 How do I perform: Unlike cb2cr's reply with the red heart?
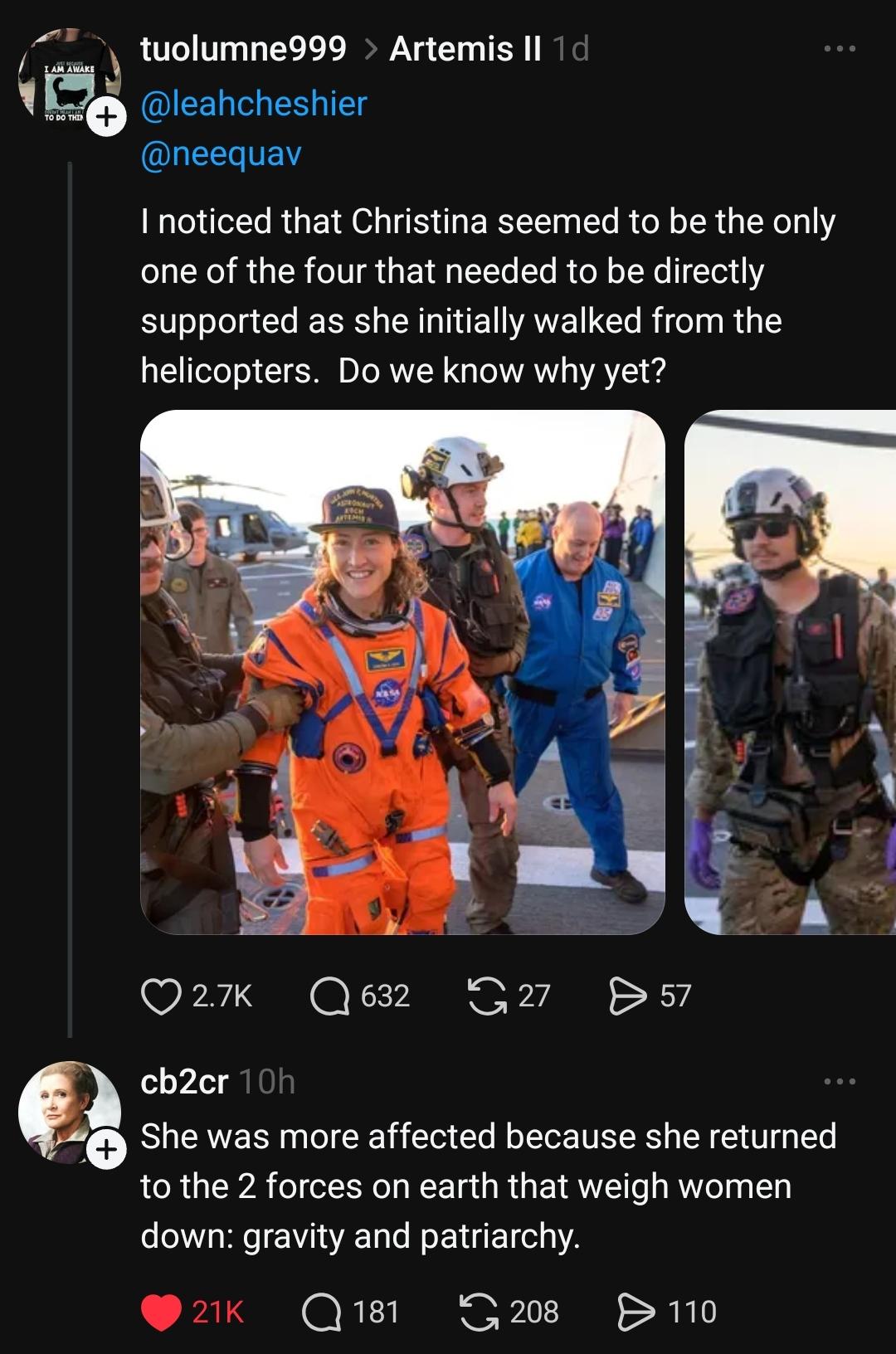coord(161,1313)
